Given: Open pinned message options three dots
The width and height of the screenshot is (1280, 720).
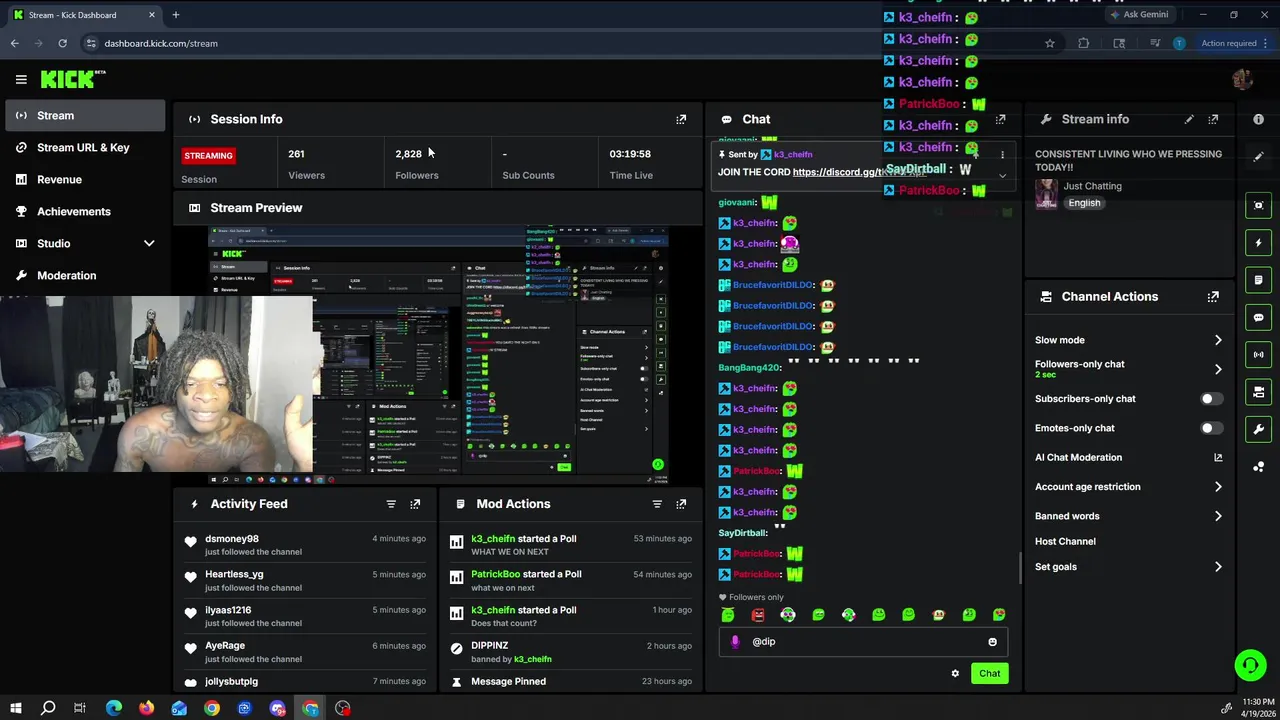Looking at the screenshot, I should pyautogui.click(x=1002, y=155).
